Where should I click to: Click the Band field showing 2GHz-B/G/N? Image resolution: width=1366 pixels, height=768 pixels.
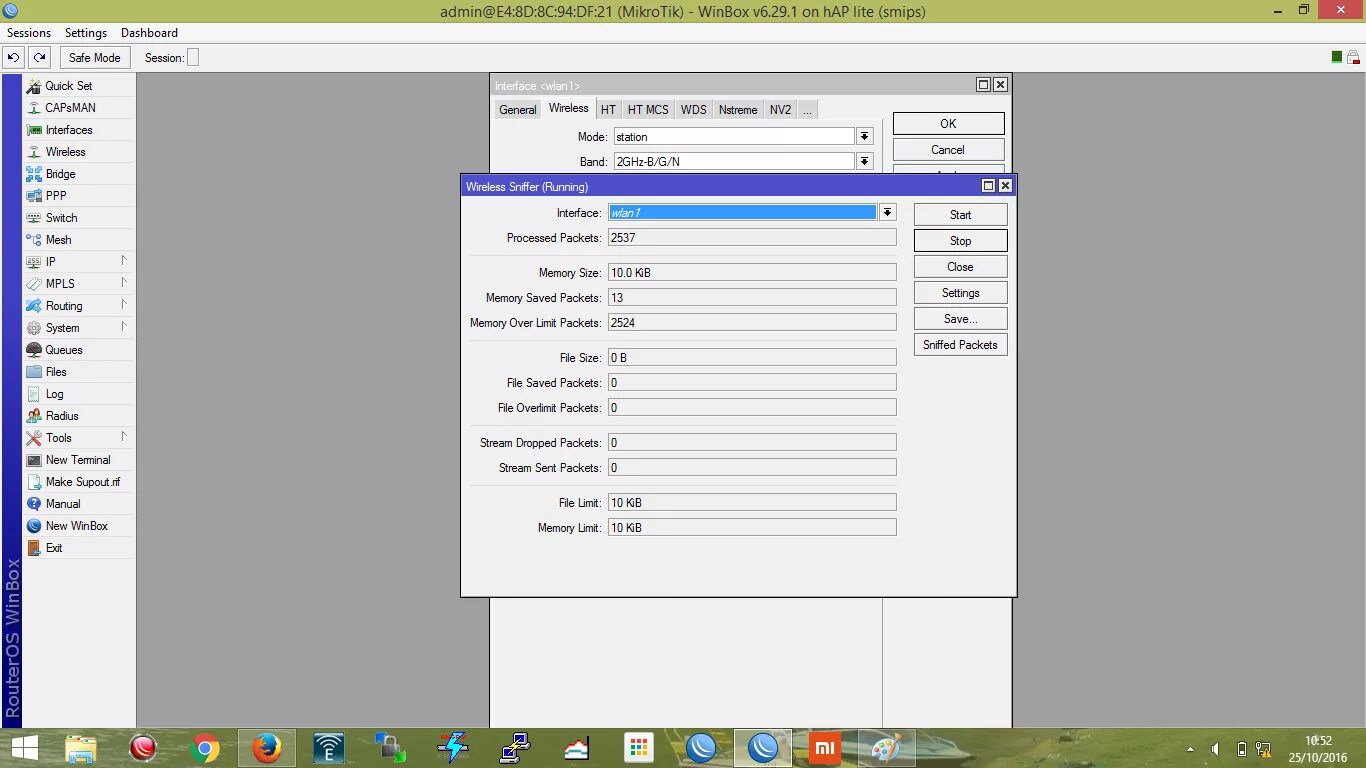coord(733,161)
